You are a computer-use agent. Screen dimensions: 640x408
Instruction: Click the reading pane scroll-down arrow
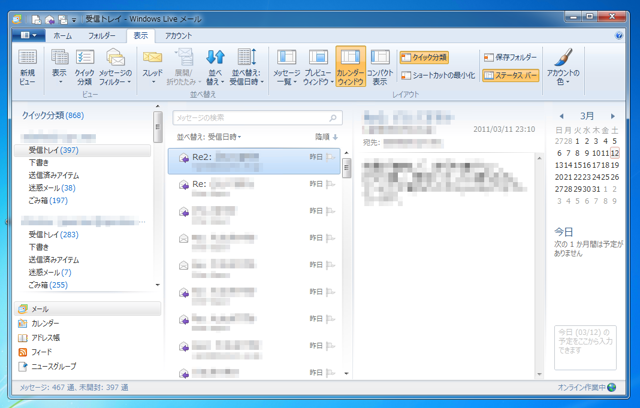tap(539, 374)
